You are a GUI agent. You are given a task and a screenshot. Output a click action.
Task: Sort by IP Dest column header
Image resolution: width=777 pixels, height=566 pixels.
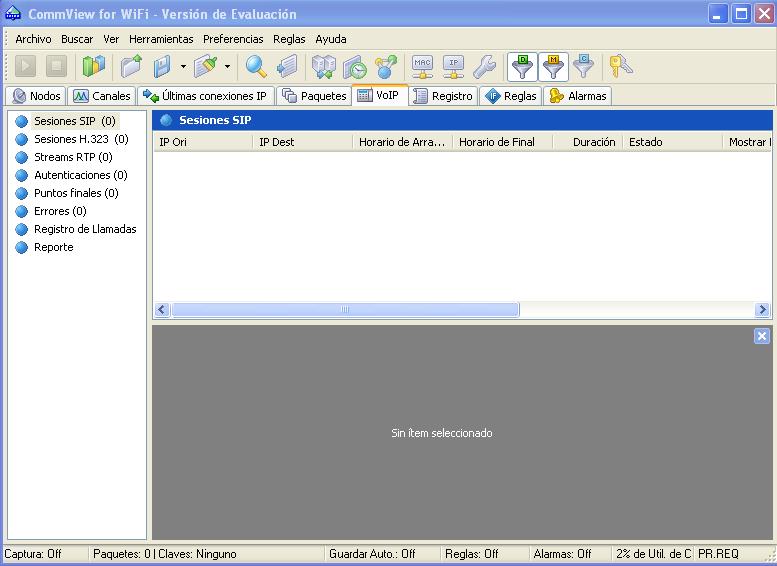[x=303, y=142]
